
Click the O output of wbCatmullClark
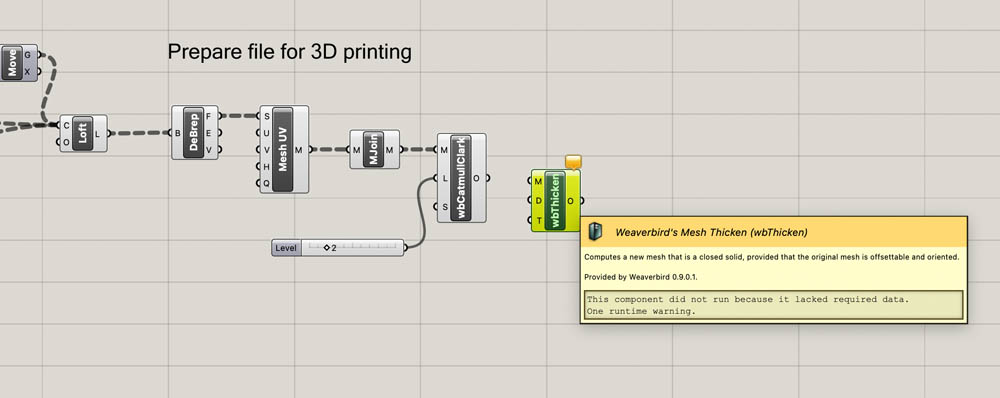478,178
